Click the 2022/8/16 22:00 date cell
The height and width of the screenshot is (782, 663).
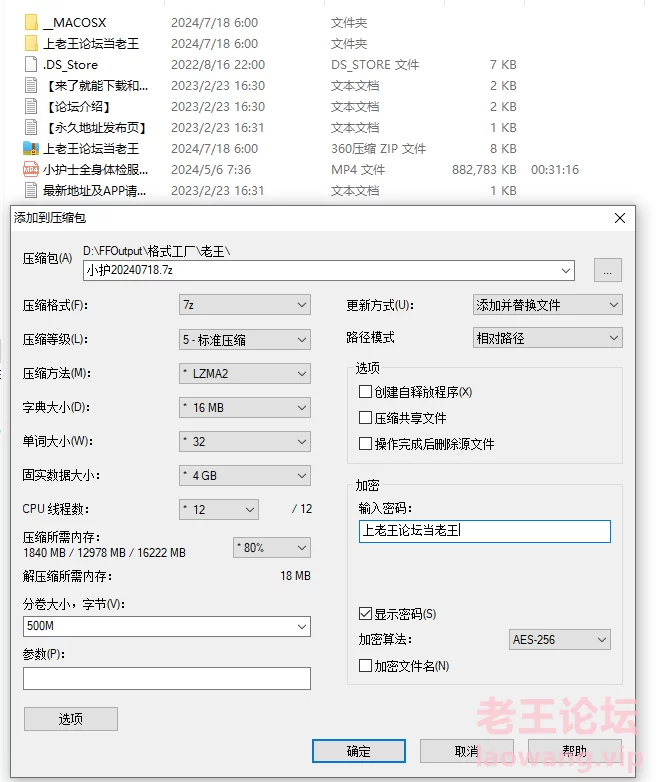point(218,64)
